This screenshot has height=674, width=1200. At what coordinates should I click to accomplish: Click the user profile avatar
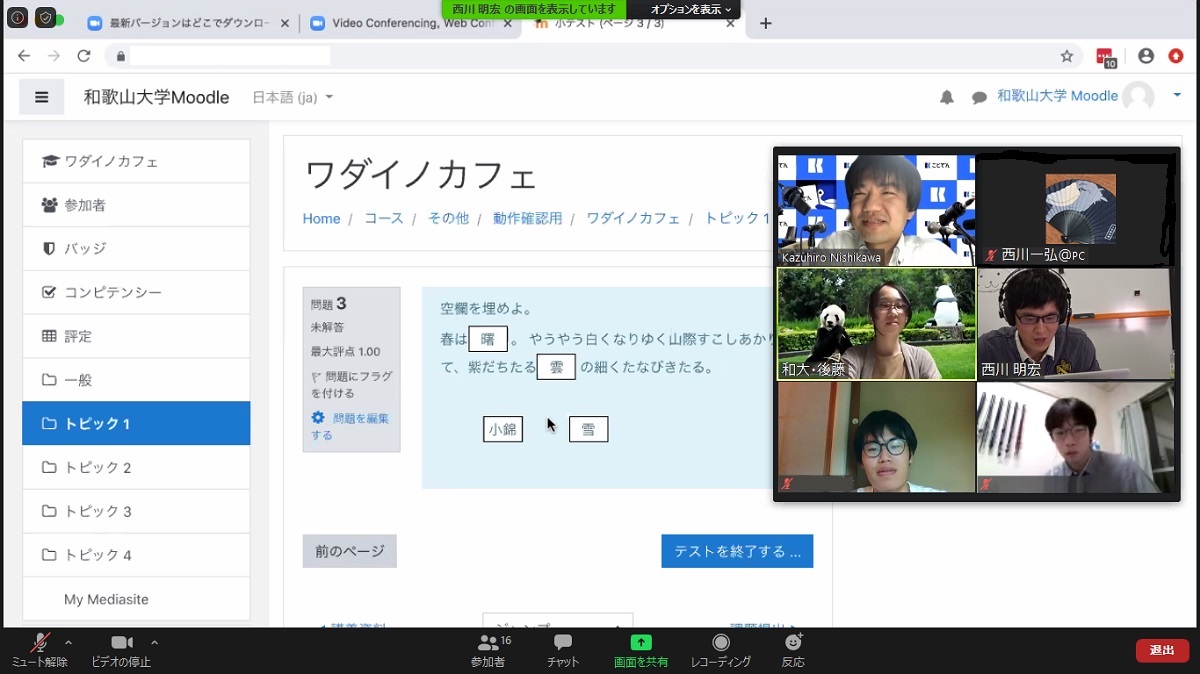pyautogui.click(x=1138, y=97)
